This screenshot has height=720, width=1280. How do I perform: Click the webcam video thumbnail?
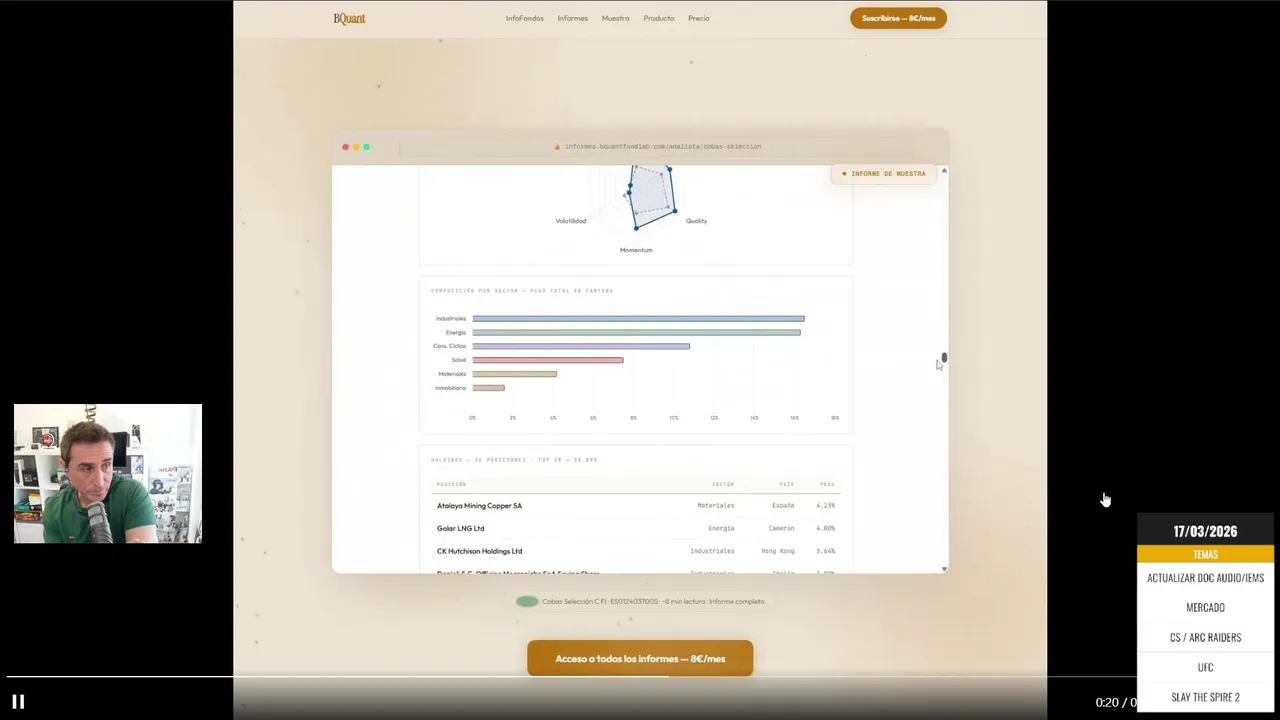[x=108, y=474]
